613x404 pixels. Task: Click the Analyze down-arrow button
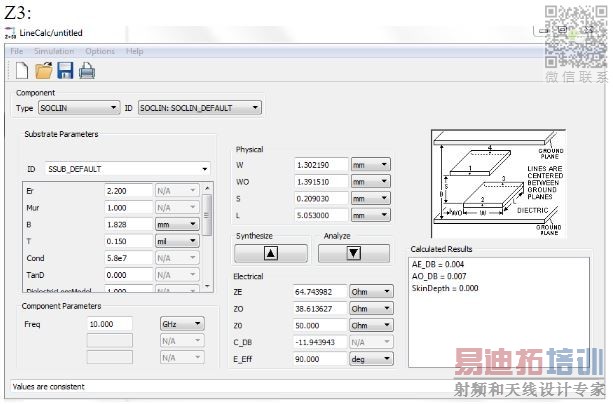(353, 253)
